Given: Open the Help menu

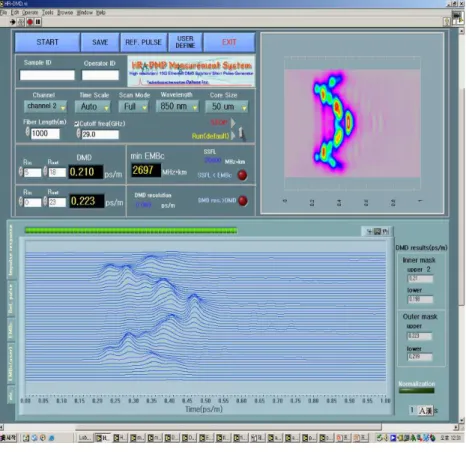Looking at the screenshot, I should click(x=101, y=12).
